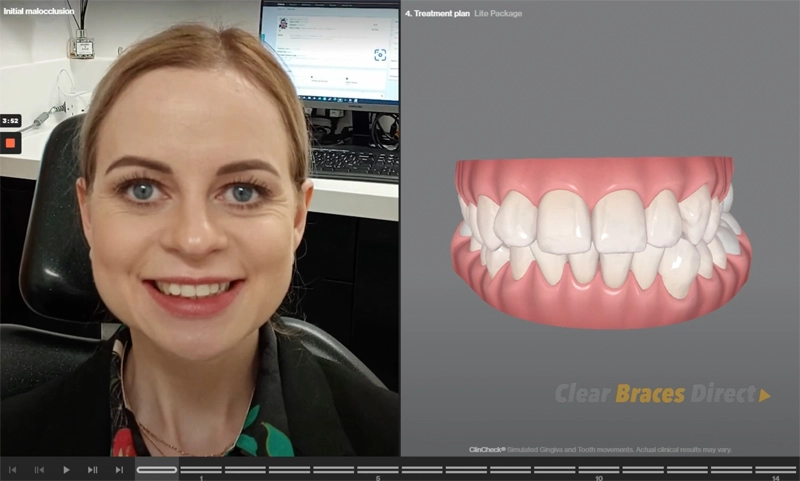800x481 pixels.
Task: Click the '4. Treatment plan' title
Action: point(437,13)
